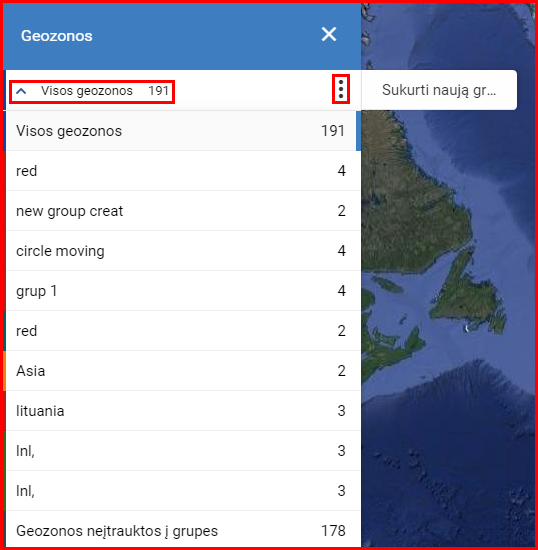
Task: Click the Visos geozonos 191 dropdown header
Action: click(92, 92)
